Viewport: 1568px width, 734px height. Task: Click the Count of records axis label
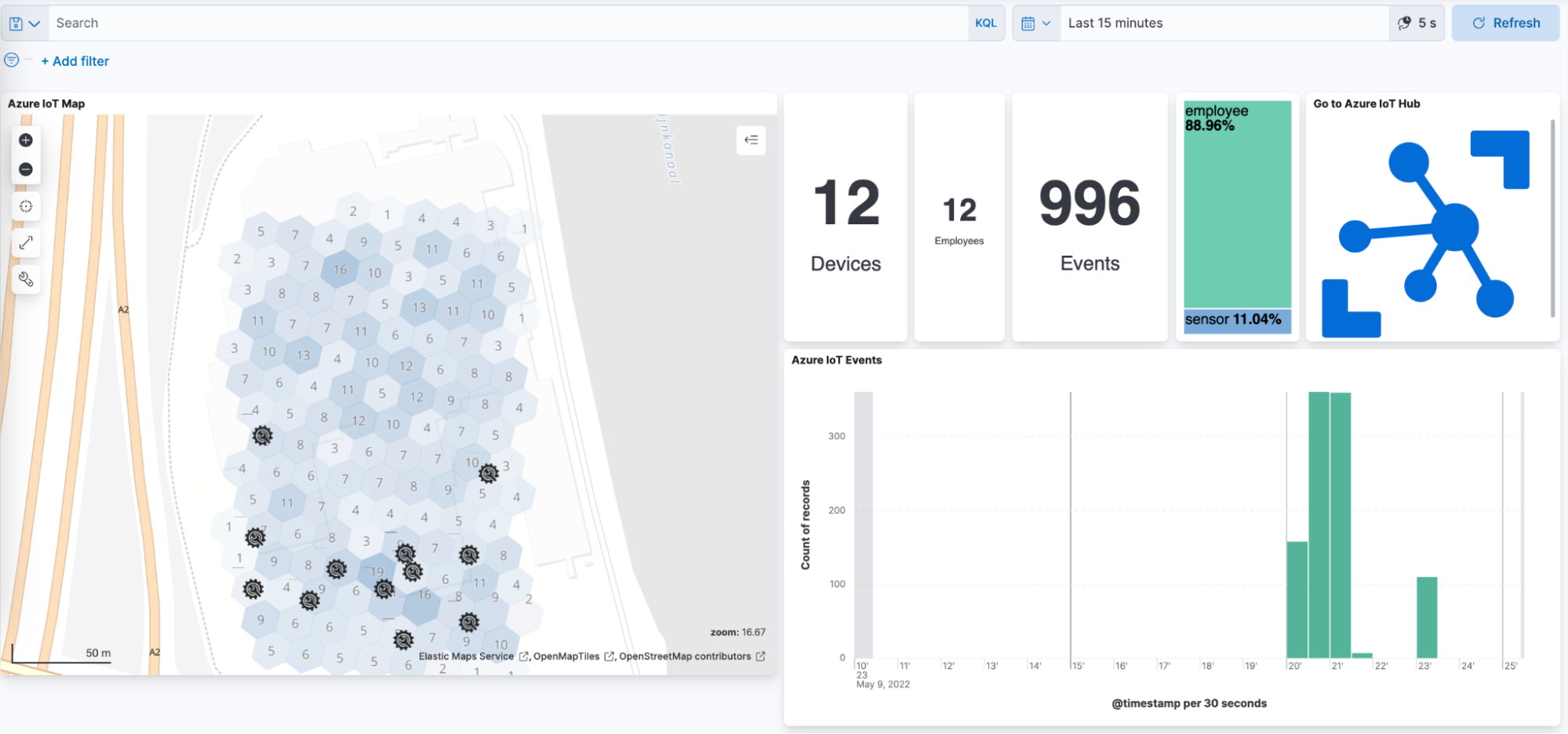point(806,525)
